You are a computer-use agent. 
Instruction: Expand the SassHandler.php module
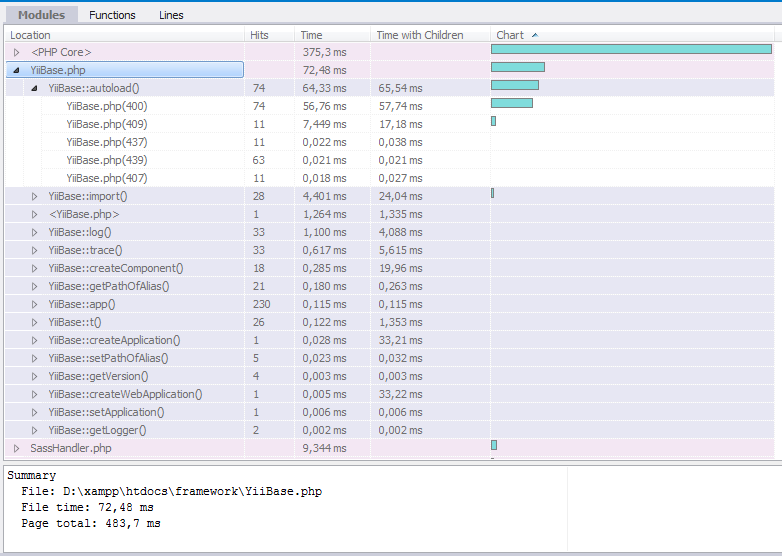pos(16,448)
